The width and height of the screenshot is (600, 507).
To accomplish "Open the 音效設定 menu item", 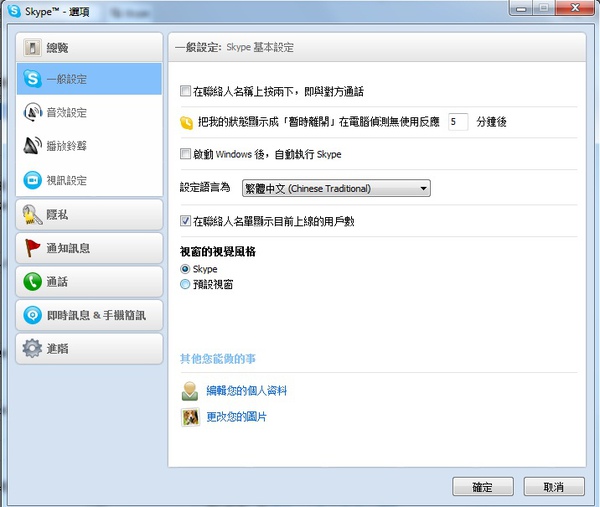I will tap(89, 112).
